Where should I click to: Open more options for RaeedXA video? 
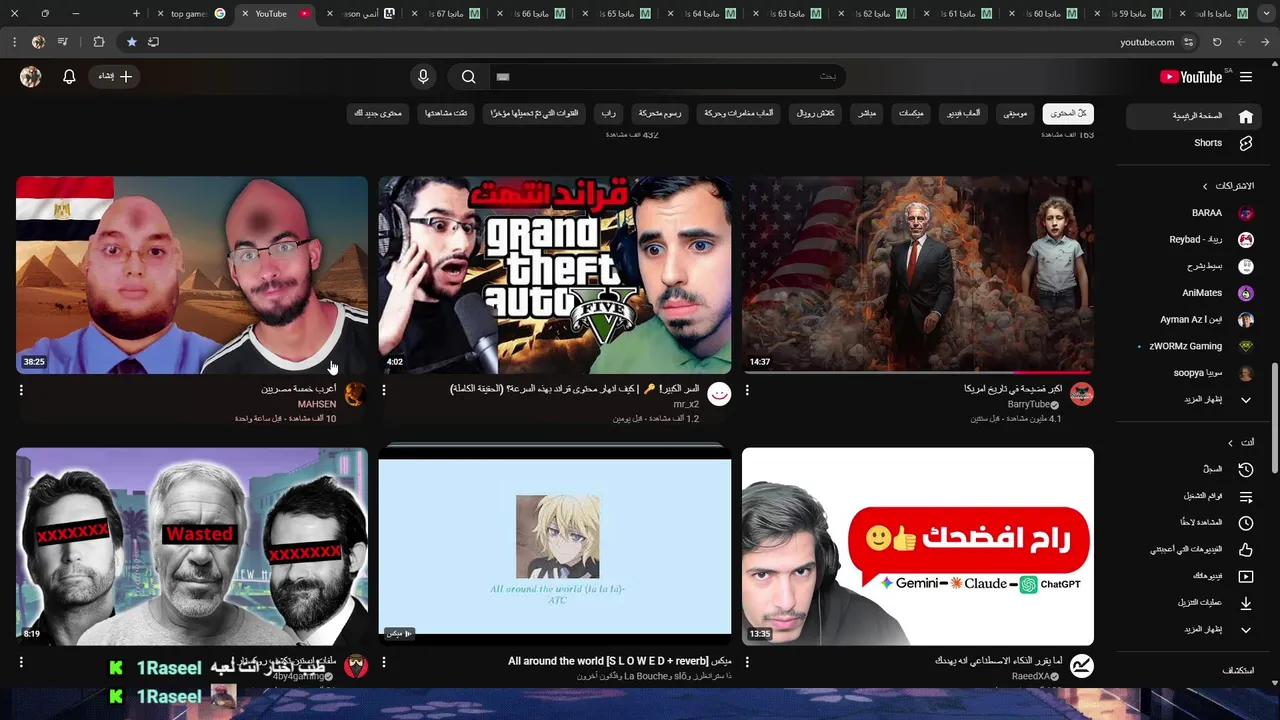pos(747,662)
